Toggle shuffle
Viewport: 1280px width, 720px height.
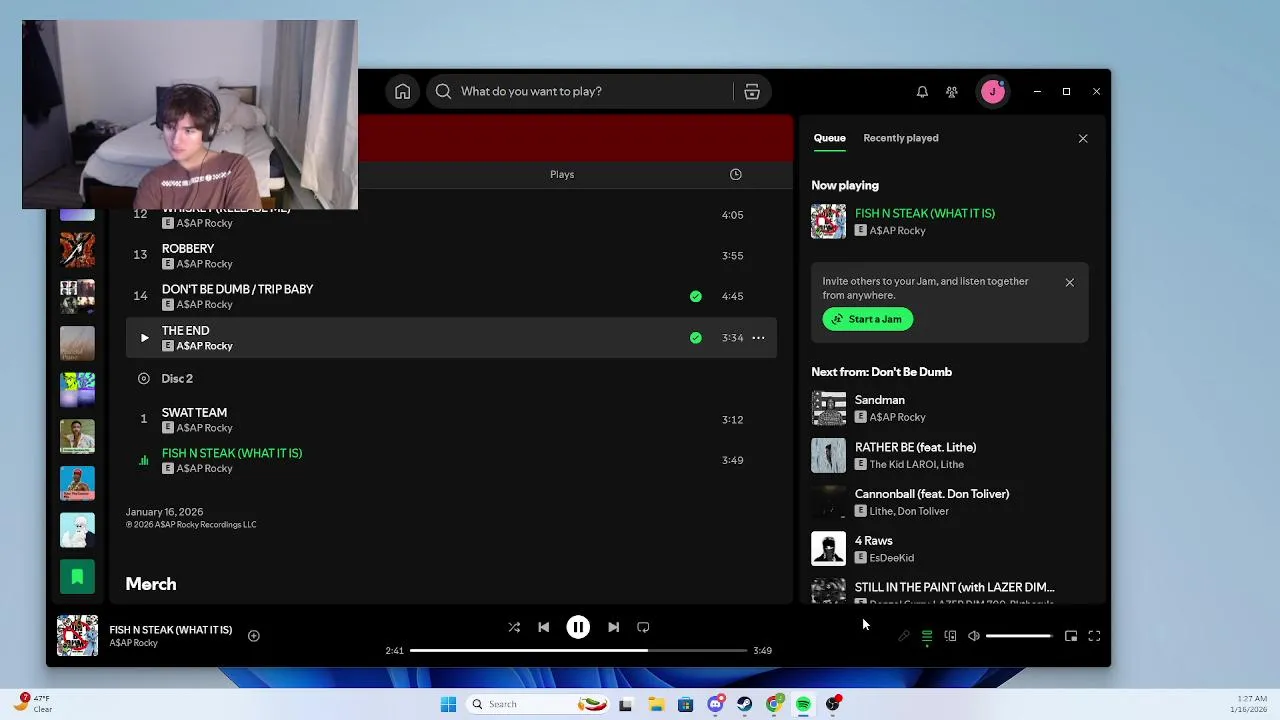(513, 627)
